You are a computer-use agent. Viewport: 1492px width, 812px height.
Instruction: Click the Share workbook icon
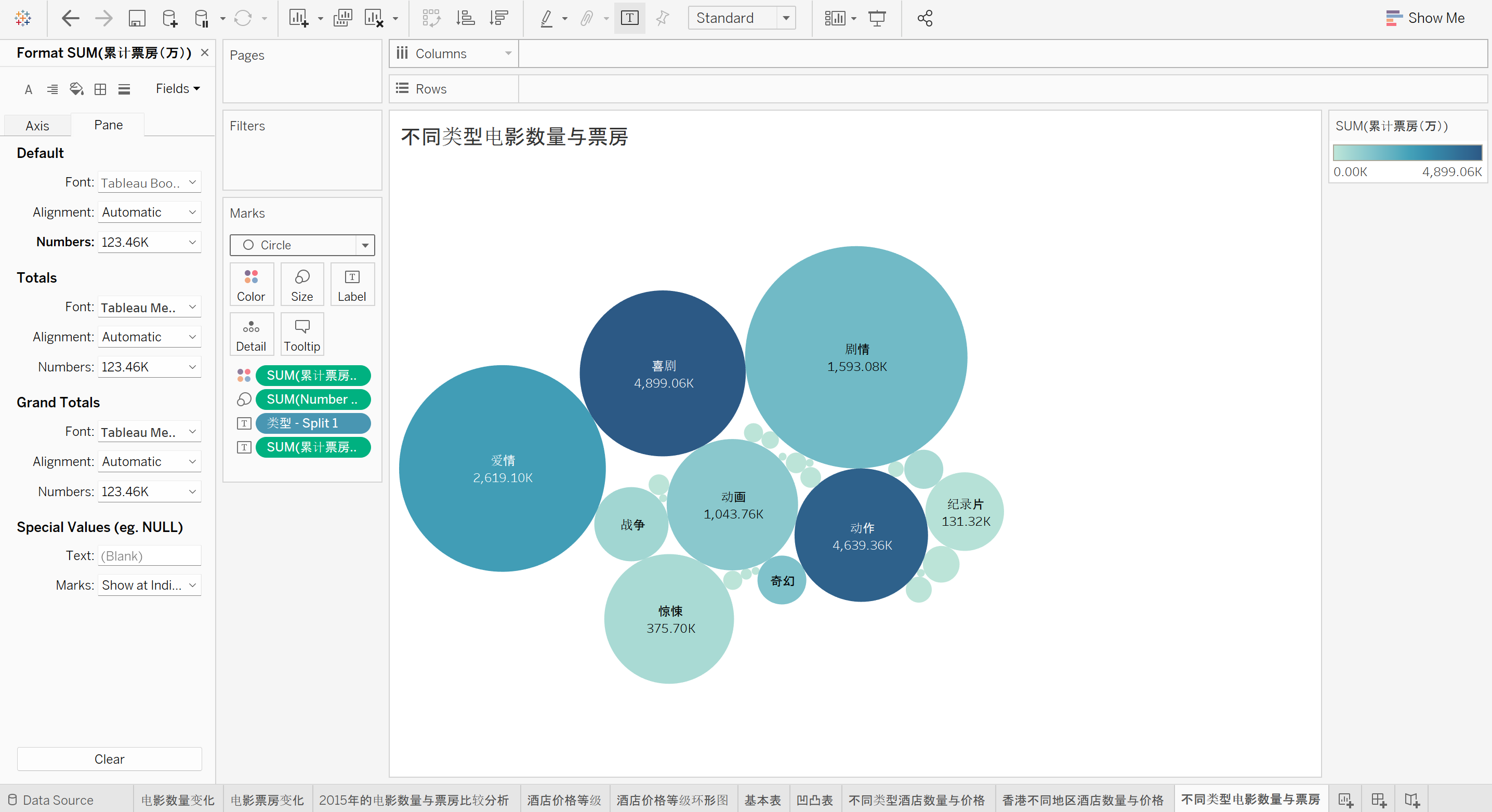click(925, 19)
